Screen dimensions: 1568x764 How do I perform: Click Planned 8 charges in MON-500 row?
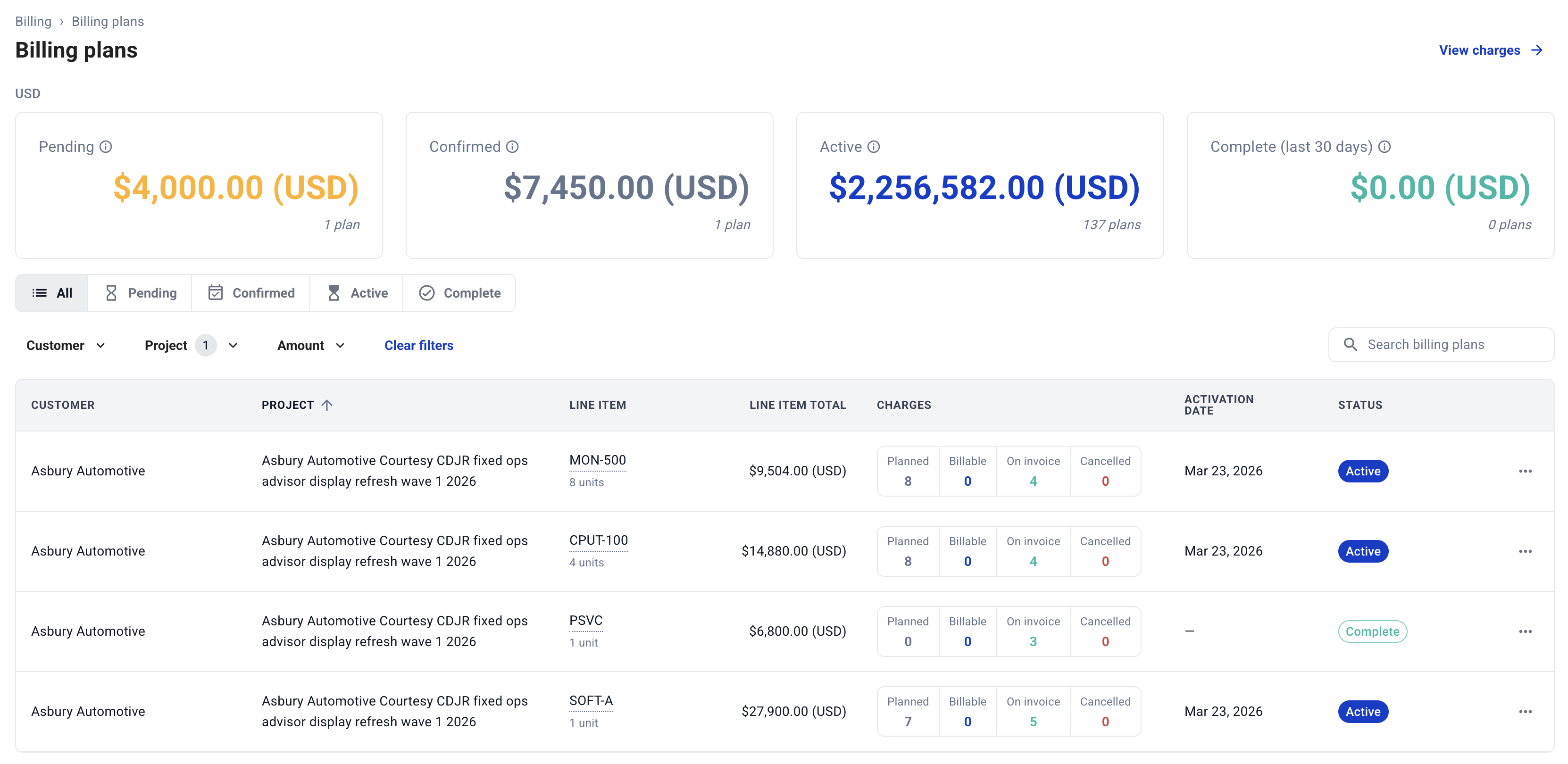pyautogui.click(x=908, y=472)
